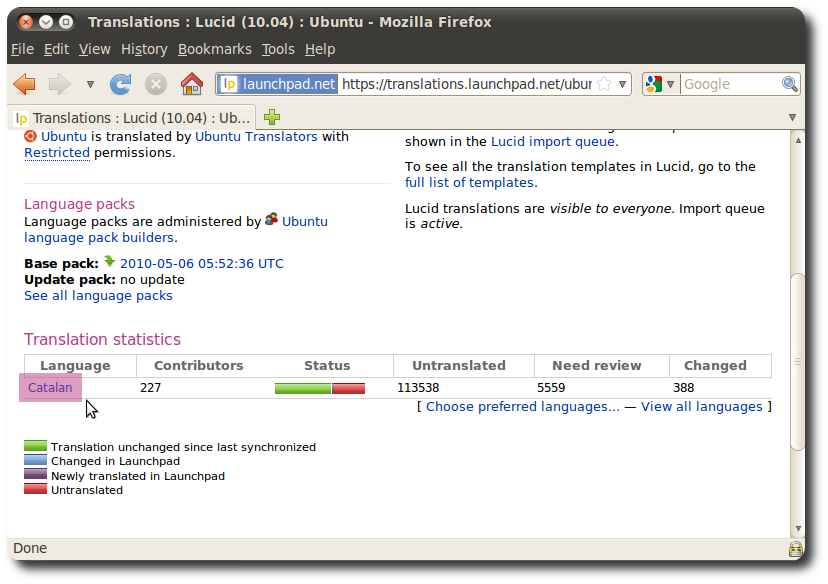Click the padlock security icon in status bar
This screenshot has height=584, width=828.
[x=796, y=549]
